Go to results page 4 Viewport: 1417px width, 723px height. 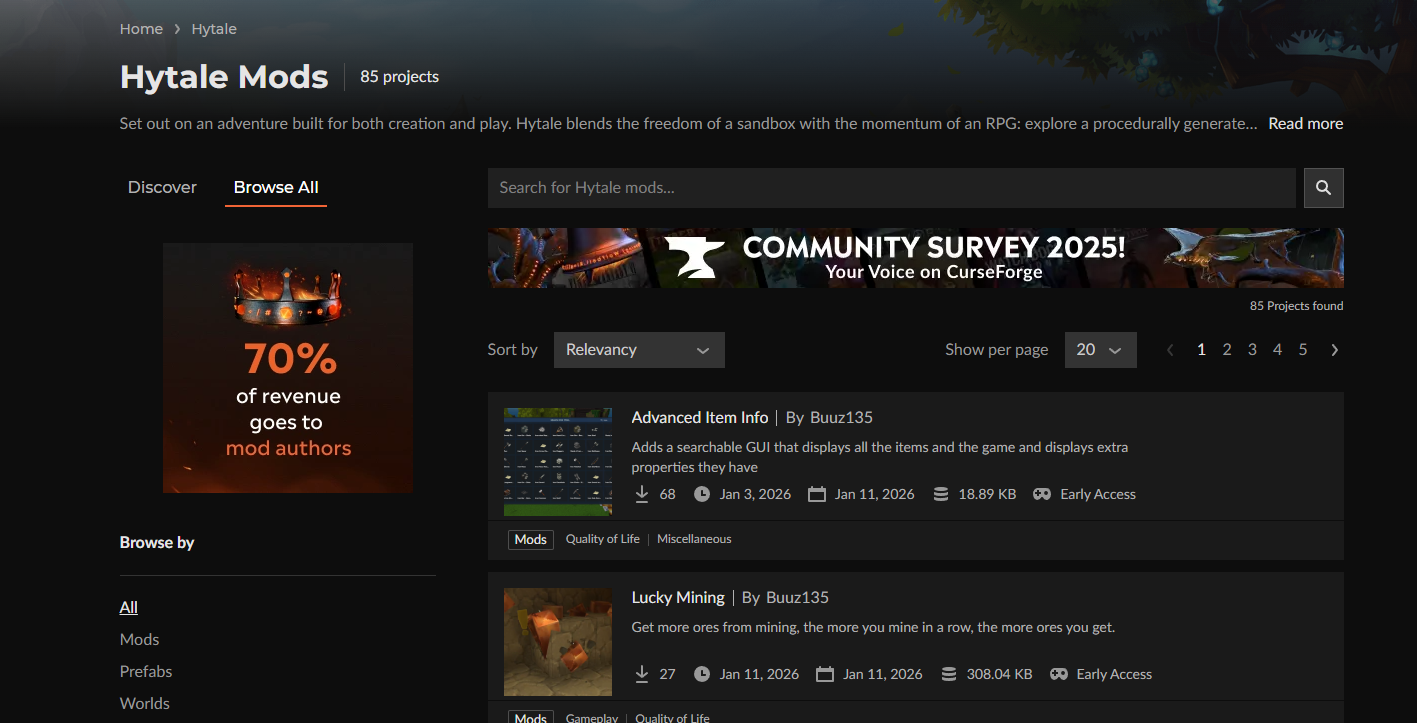[x=1277, y=350]
